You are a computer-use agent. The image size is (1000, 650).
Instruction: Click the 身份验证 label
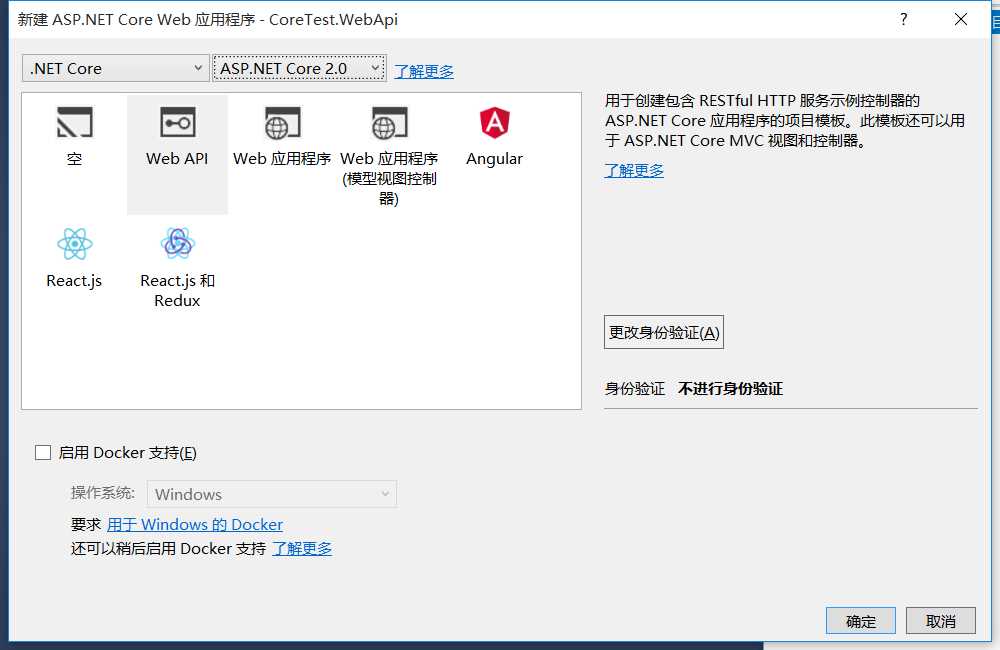635,388
